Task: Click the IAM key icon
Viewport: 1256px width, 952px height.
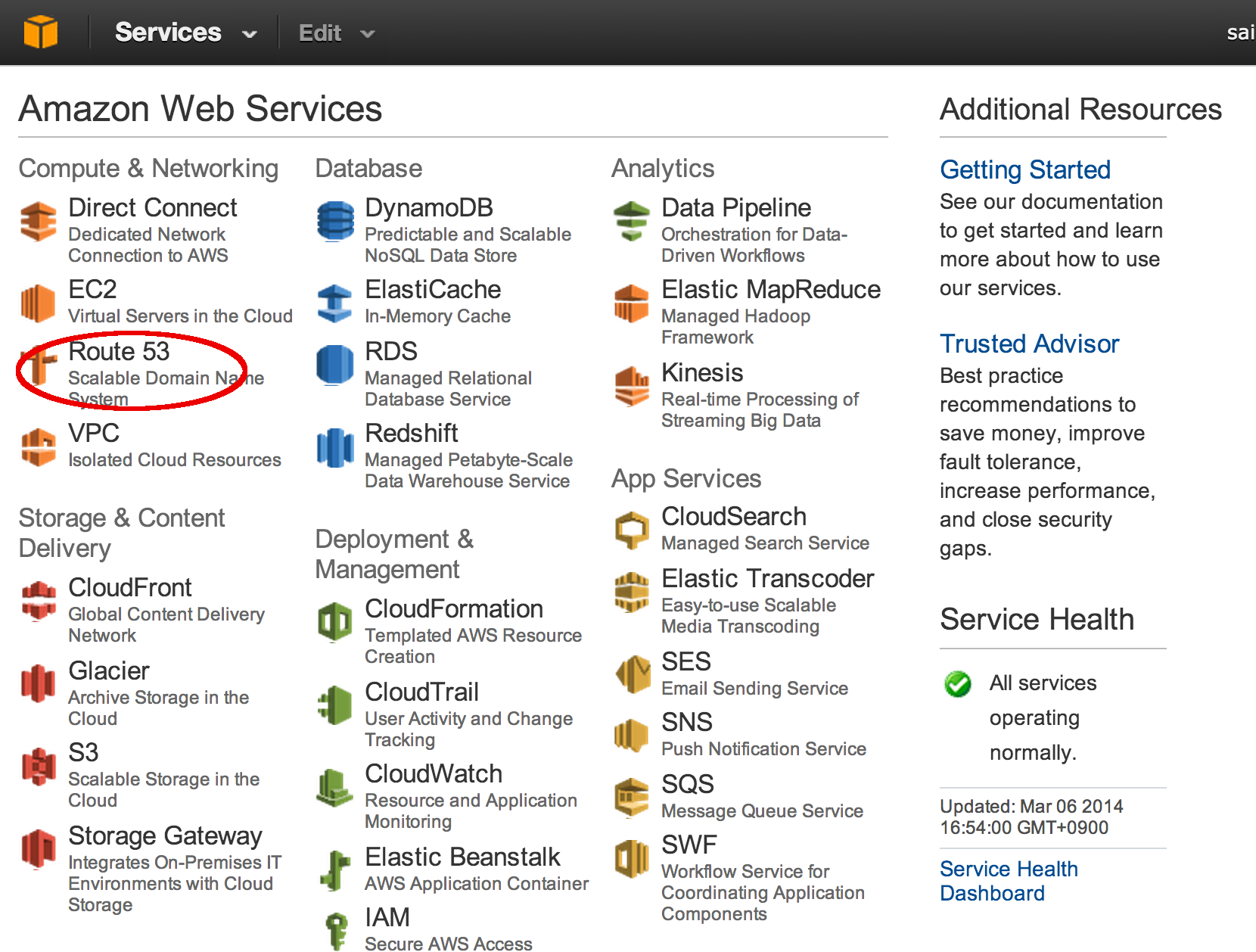Action: (x=336, y=929)
